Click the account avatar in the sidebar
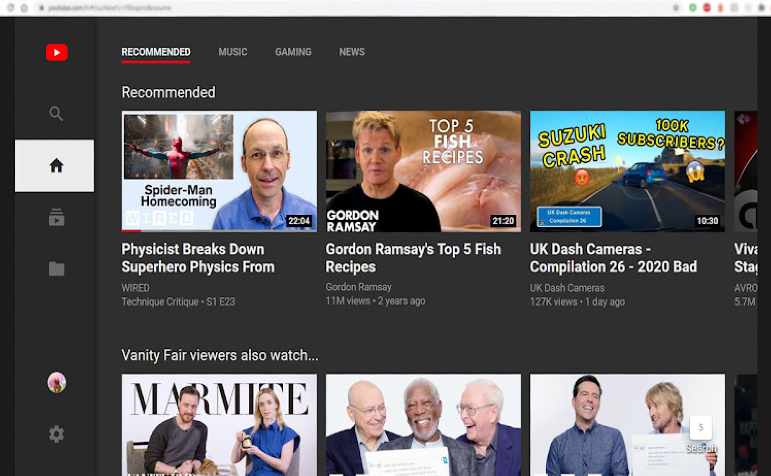771x476 pixels. pos(56,382)
